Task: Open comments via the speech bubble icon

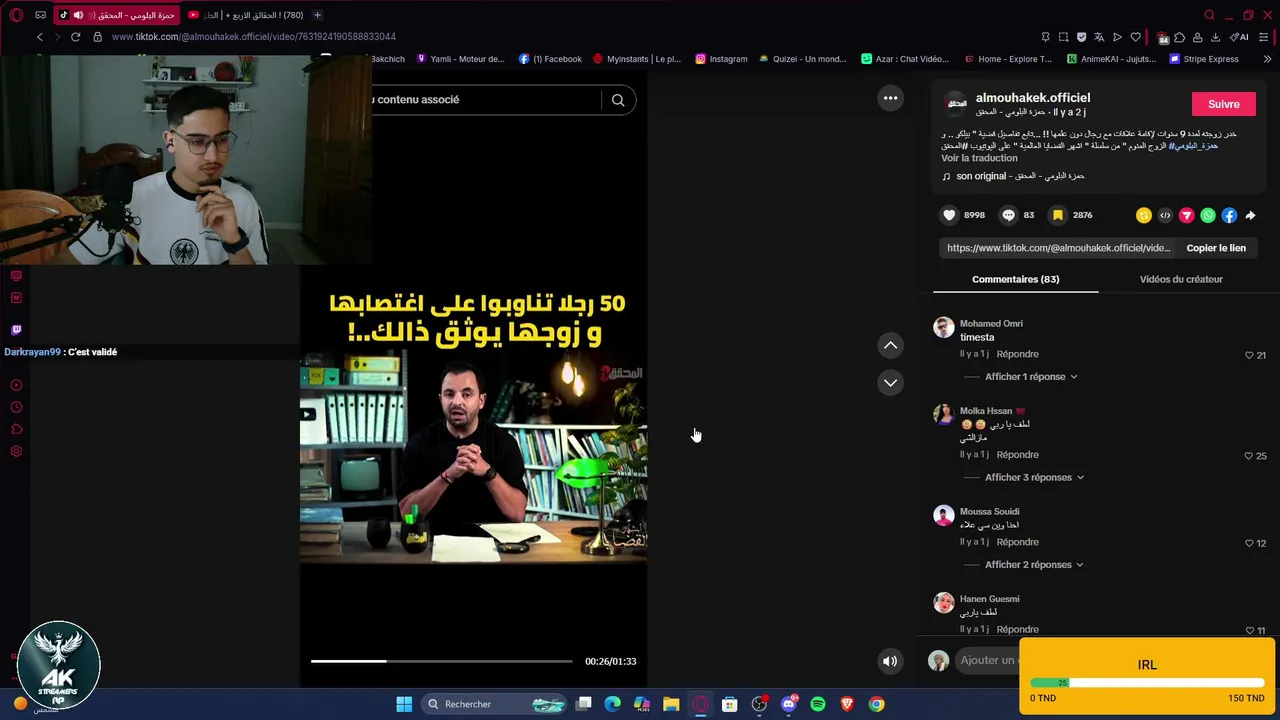Action: pos(1009,215)
